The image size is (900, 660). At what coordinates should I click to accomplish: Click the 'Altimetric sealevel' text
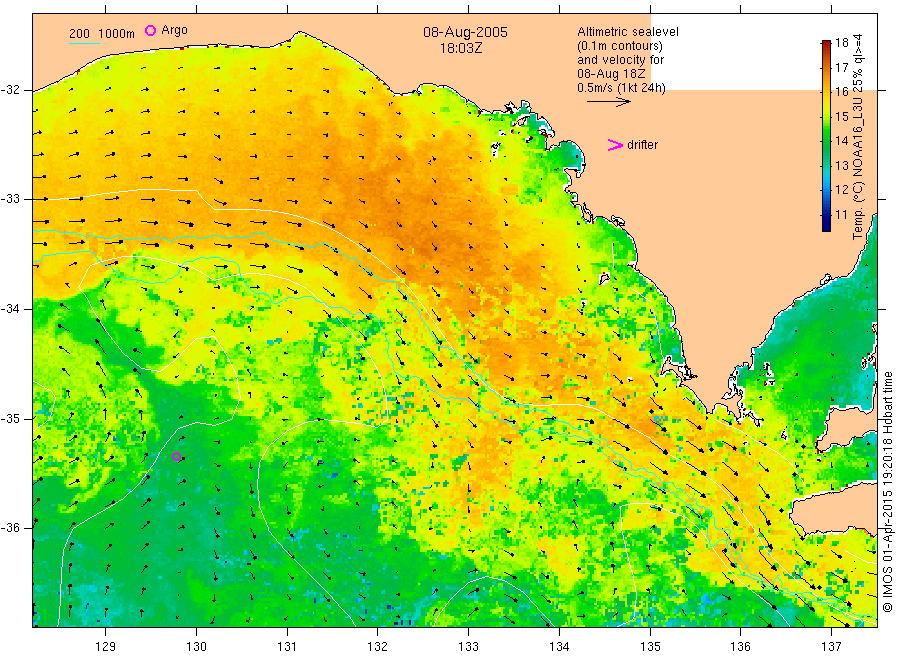point(628,32)
